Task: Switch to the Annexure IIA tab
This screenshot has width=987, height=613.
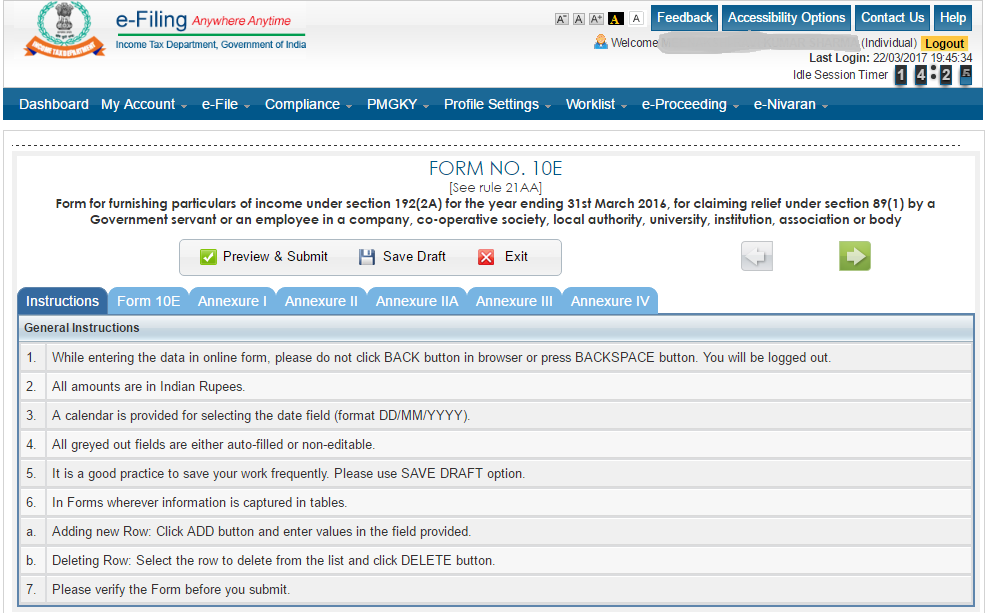Action: (x=417, y=301)
